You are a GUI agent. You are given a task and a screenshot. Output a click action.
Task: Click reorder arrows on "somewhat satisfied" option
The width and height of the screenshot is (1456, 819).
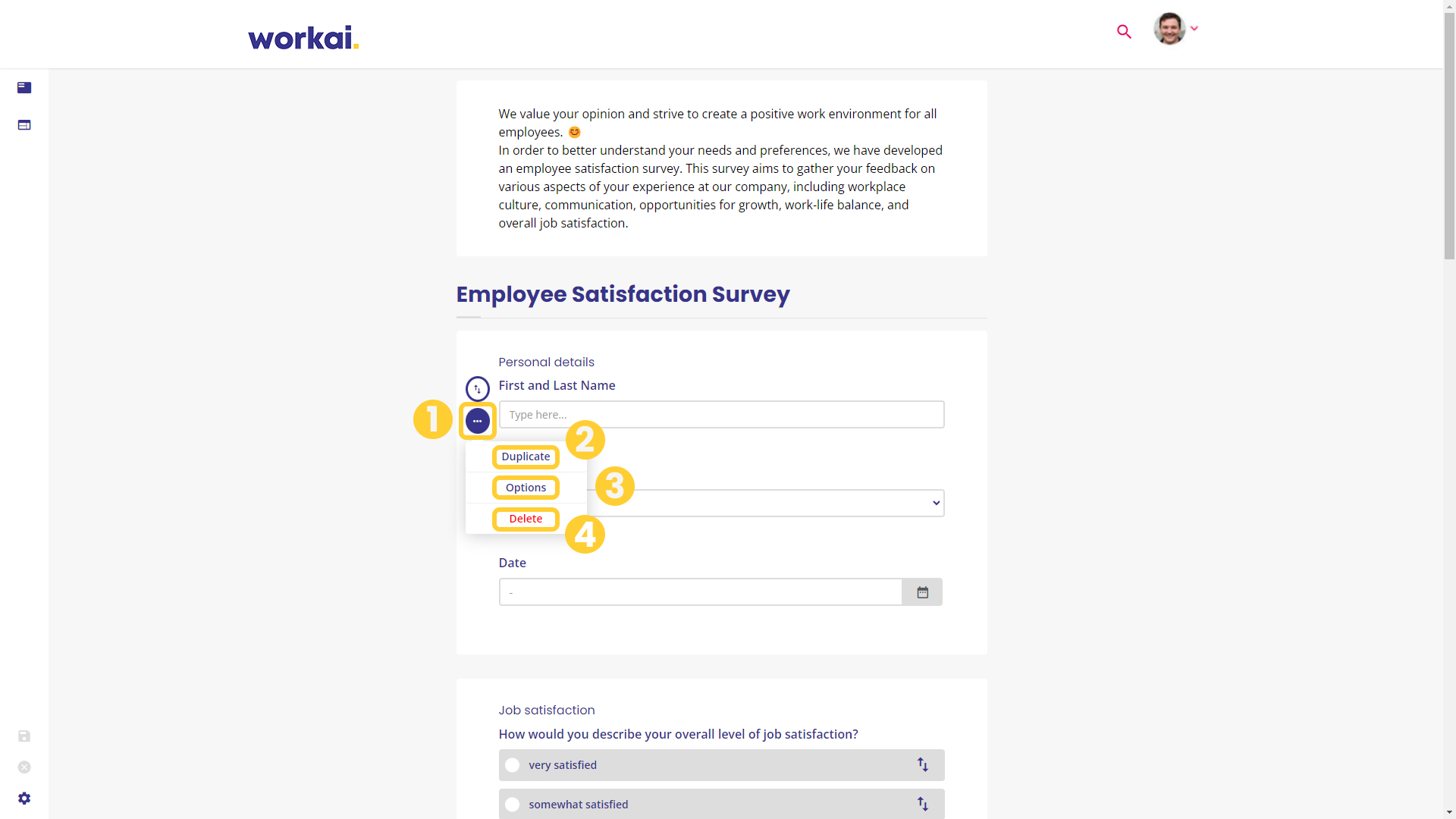[x=923, y=804]
